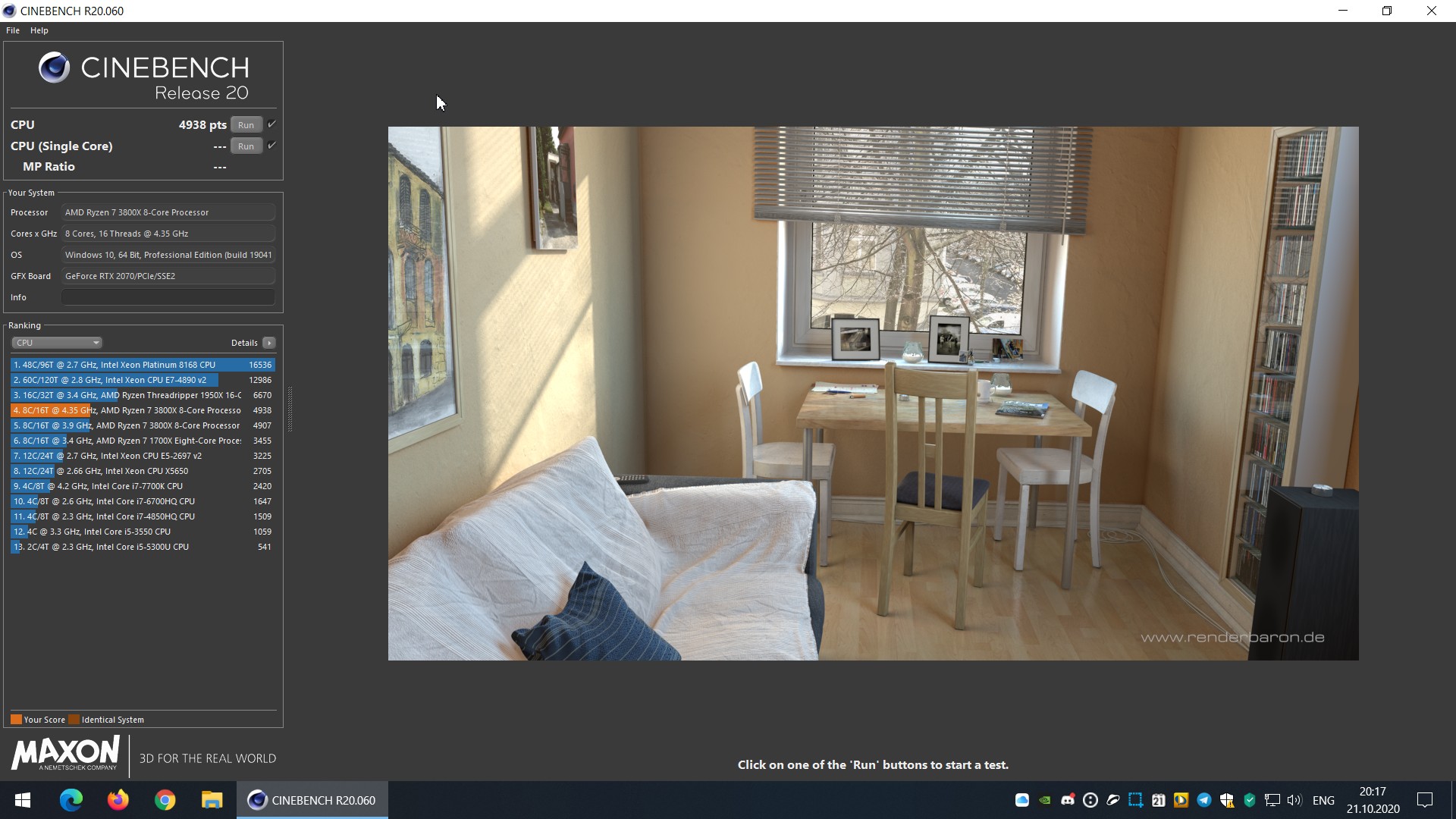
Task: Expand ranking Details with the arrow button
Action: pyautogui.click(x=269, y=343)
